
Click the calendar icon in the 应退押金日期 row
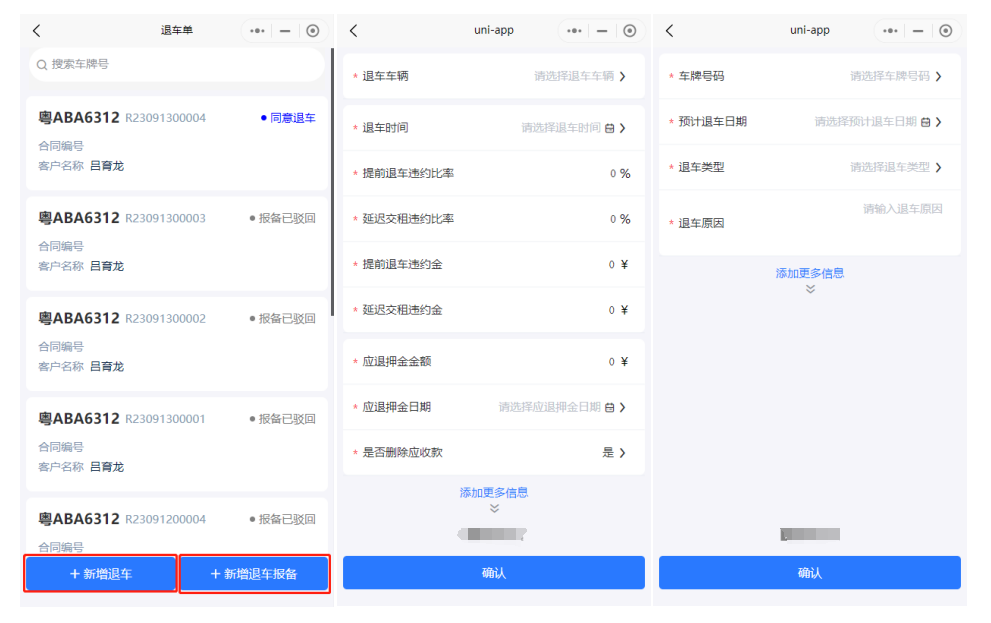(x=609, y=408)
